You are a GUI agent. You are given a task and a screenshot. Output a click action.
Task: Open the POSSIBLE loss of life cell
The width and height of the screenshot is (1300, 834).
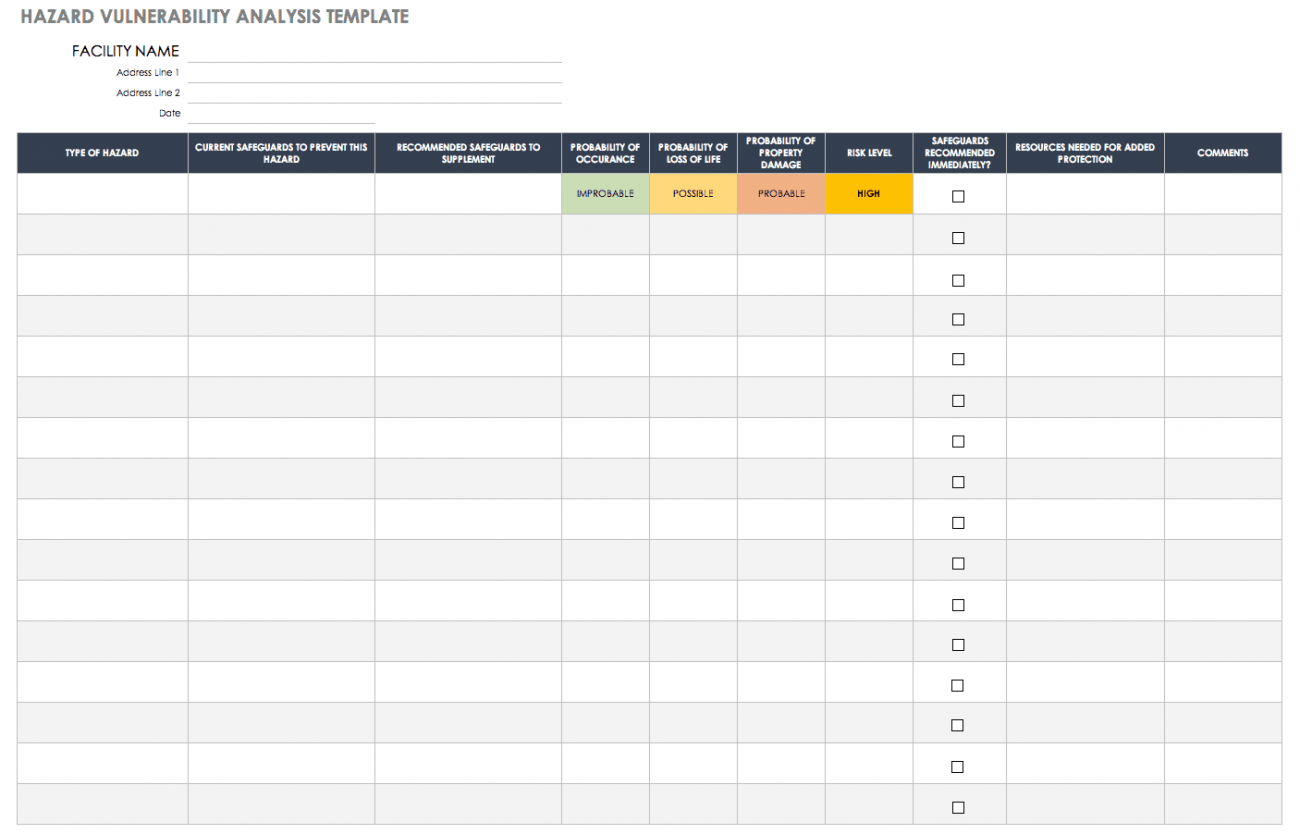point(693,194)
